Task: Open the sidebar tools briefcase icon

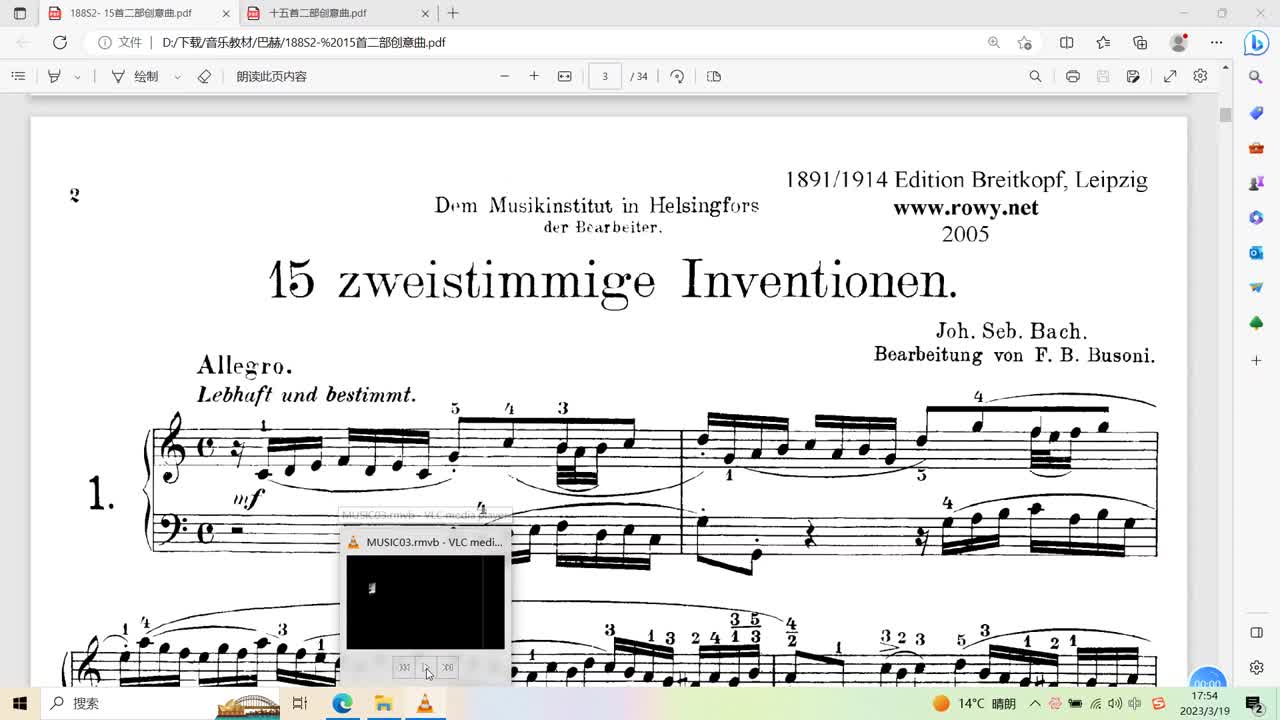Action: pos(1256,148)
